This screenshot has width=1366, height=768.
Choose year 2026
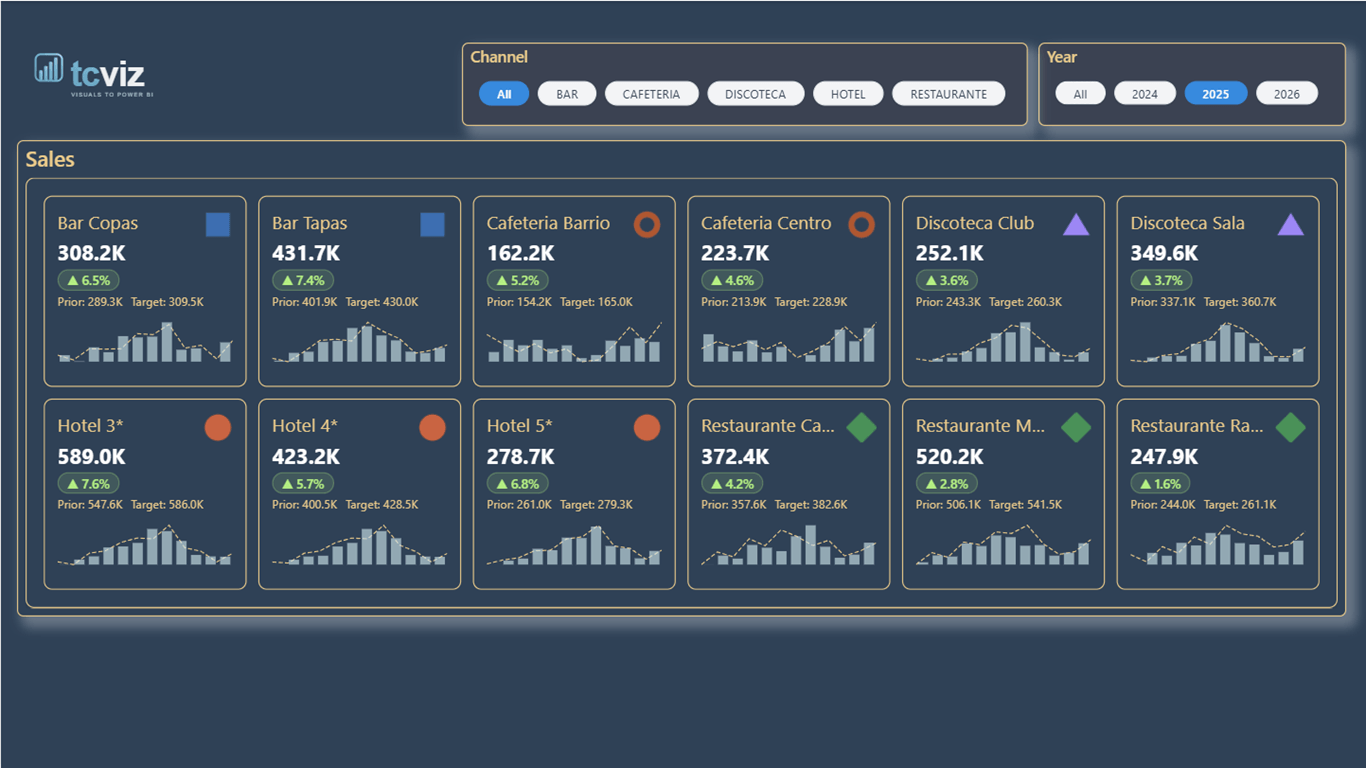coord(1287,94)
